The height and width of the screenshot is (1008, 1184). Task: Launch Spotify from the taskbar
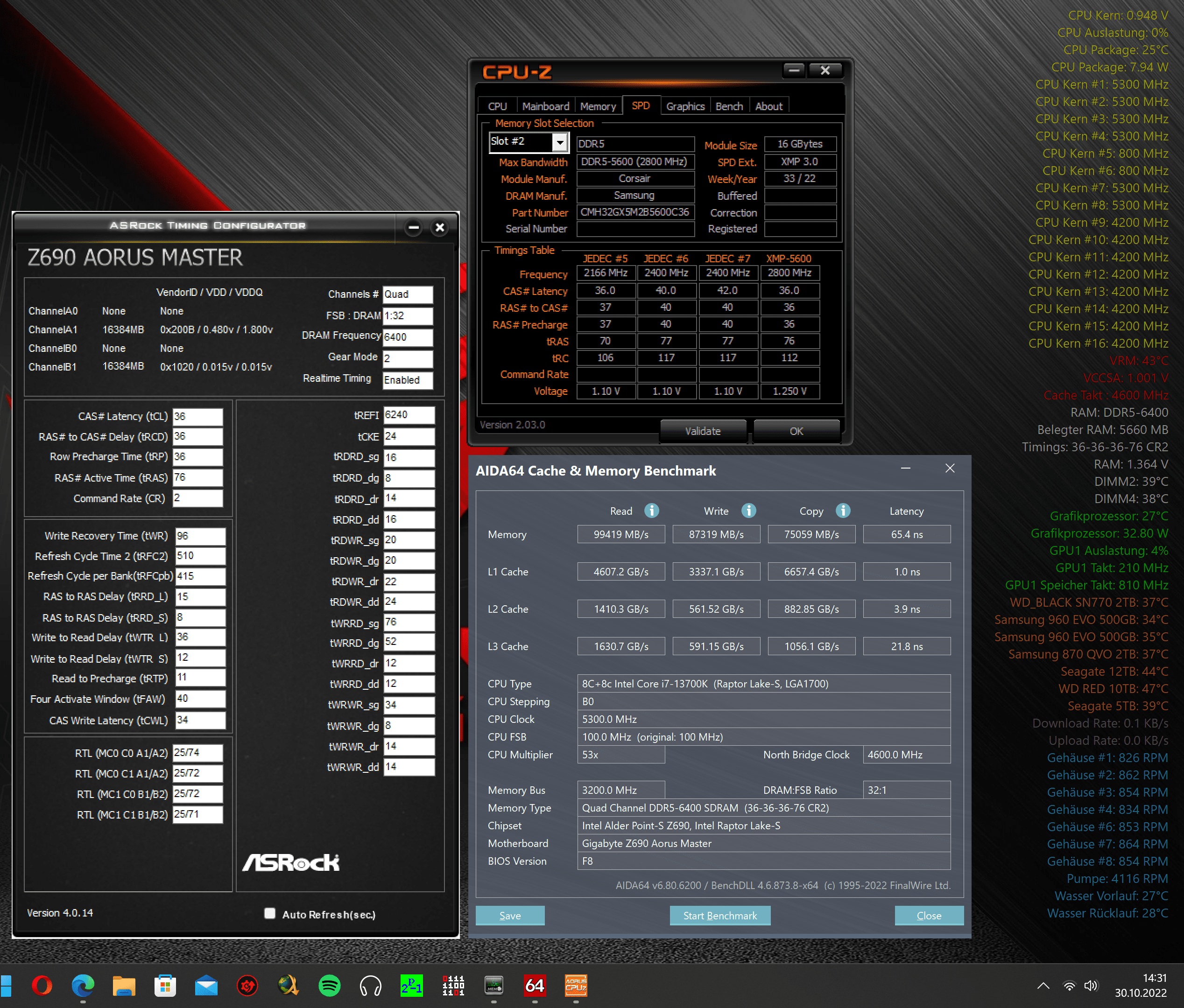(x=329, y=986)
